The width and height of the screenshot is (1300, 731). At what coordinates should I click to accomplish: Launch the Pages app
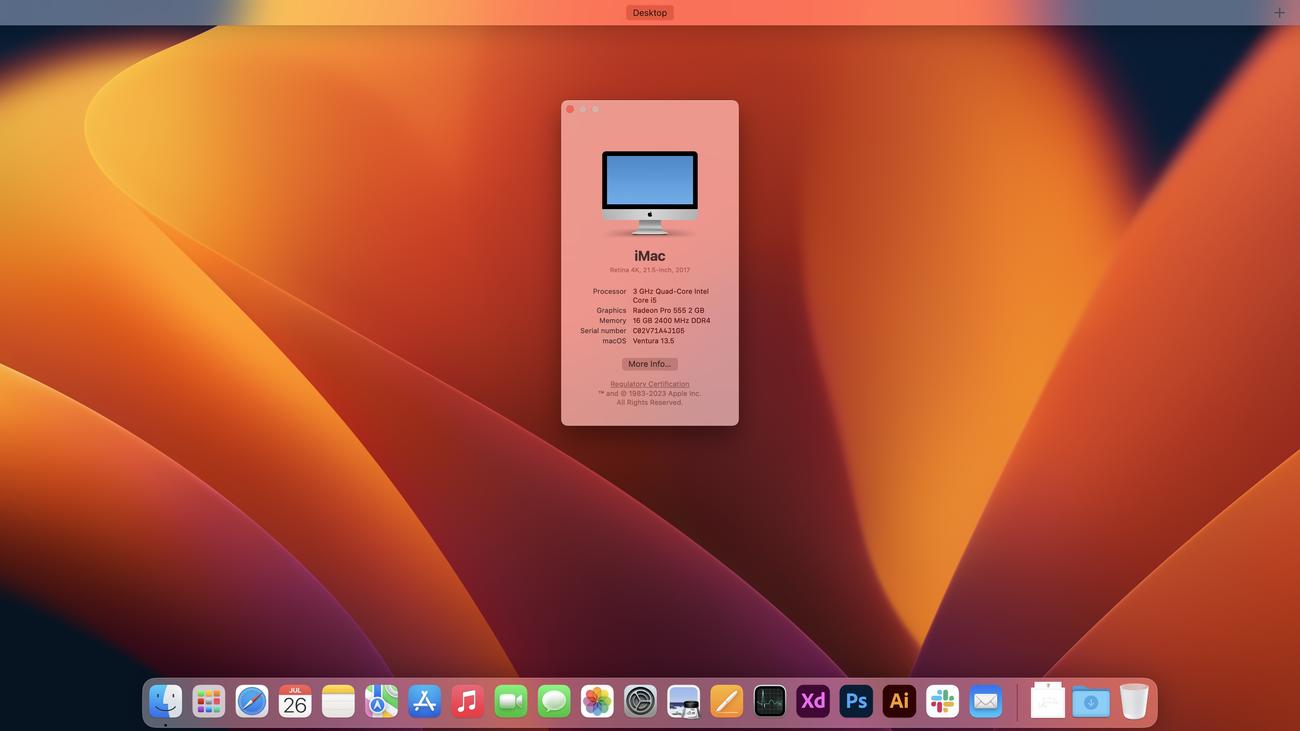[726, 701]
